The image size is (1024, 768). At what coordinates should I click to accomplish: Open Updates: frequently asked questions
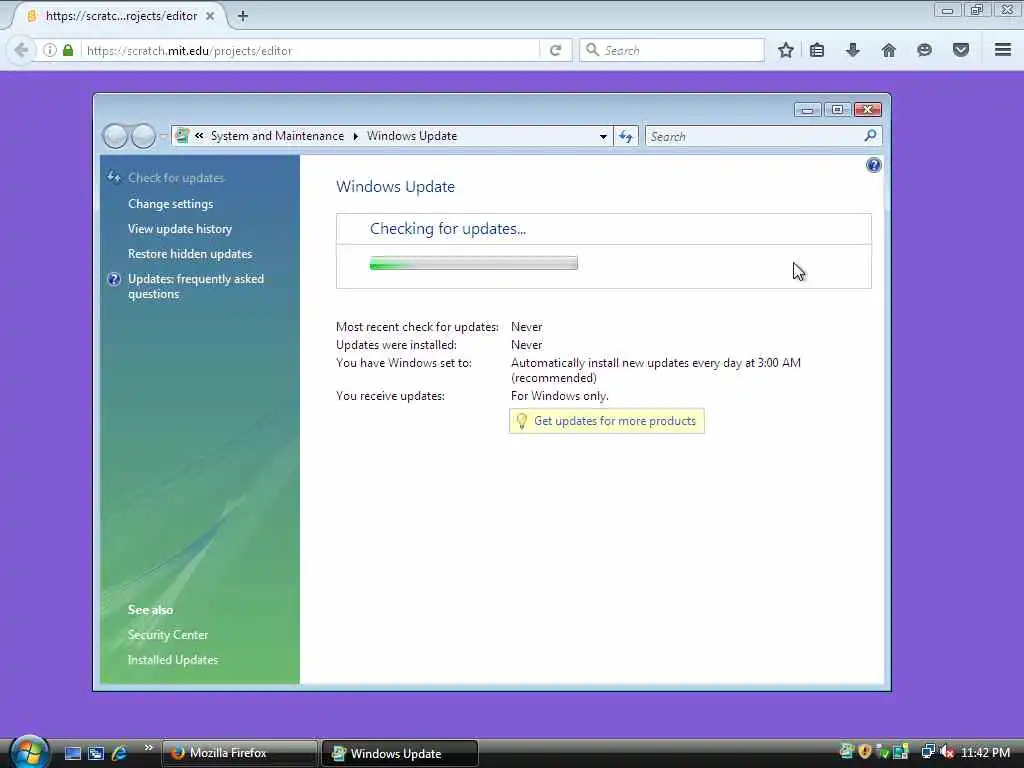coord(196,286)
